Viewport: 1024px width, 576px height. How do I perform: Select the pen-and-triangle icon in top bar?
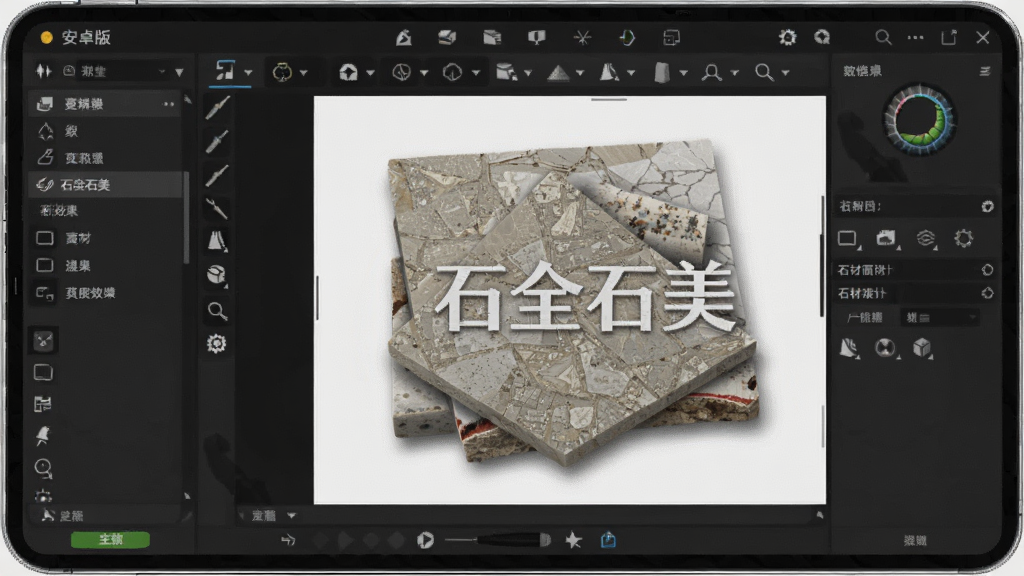click(404, 38)
